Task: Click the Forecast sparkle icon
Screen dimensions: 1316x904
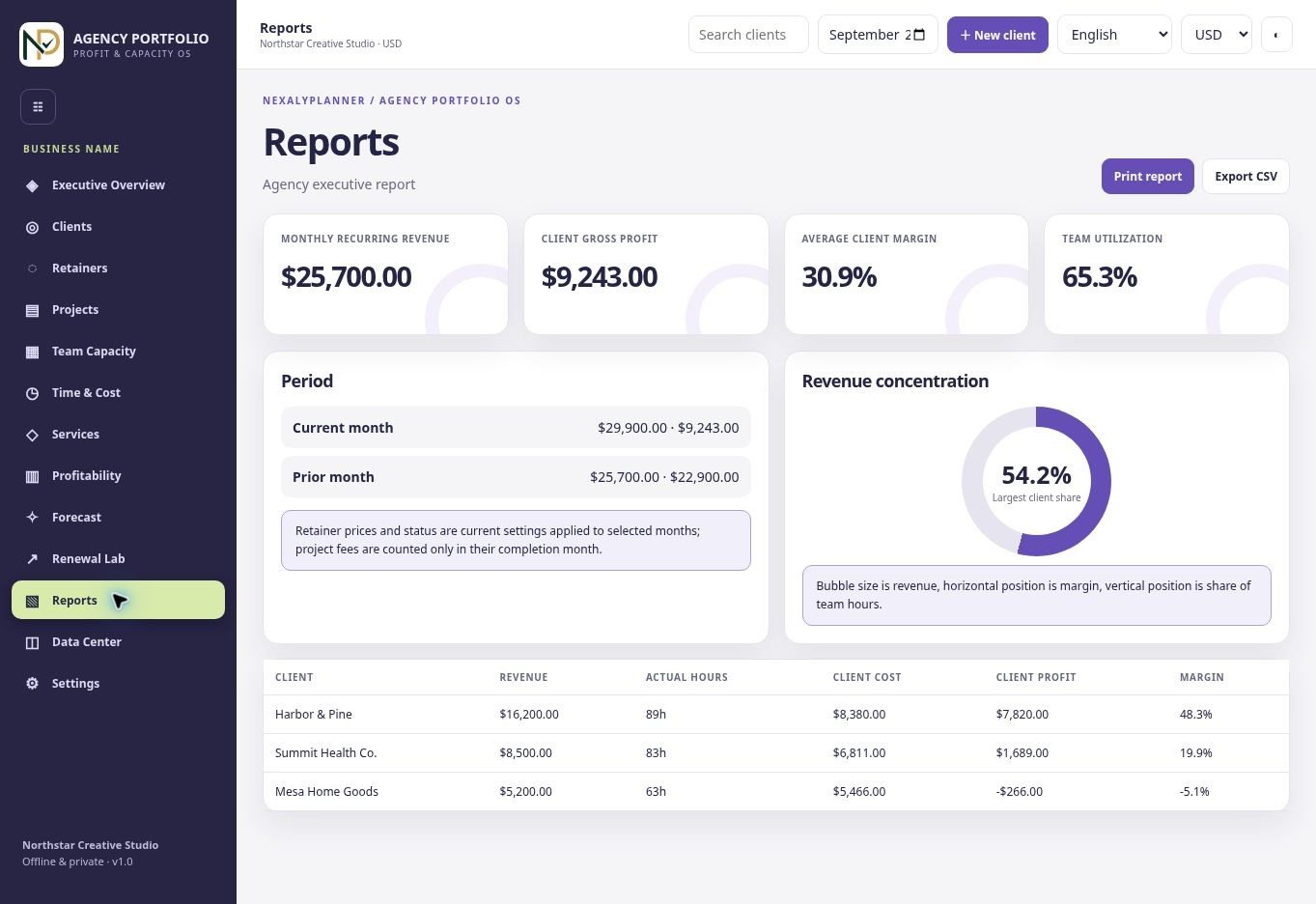Action: 32,518
